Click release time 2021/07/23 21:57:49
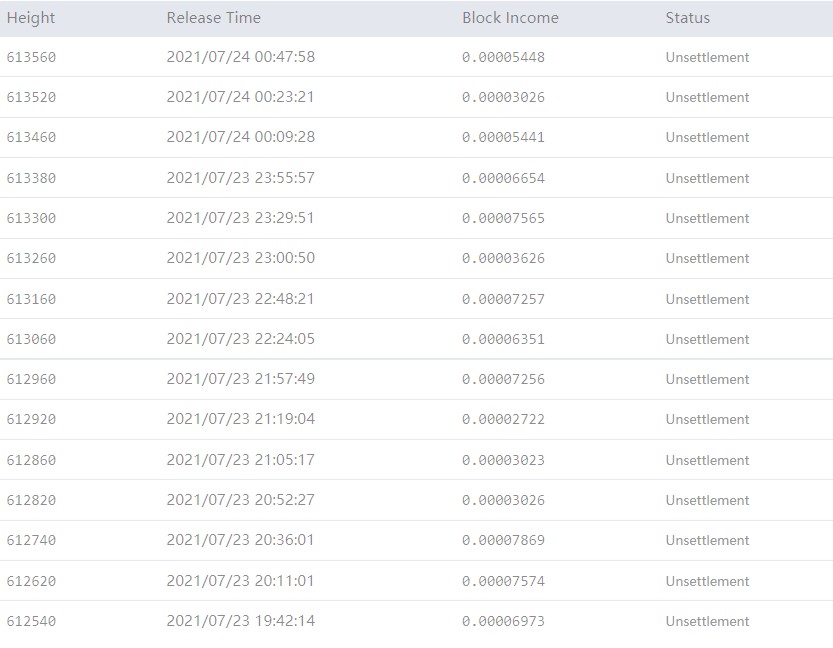Screen dimensions: 833x648 pos(241,379)
